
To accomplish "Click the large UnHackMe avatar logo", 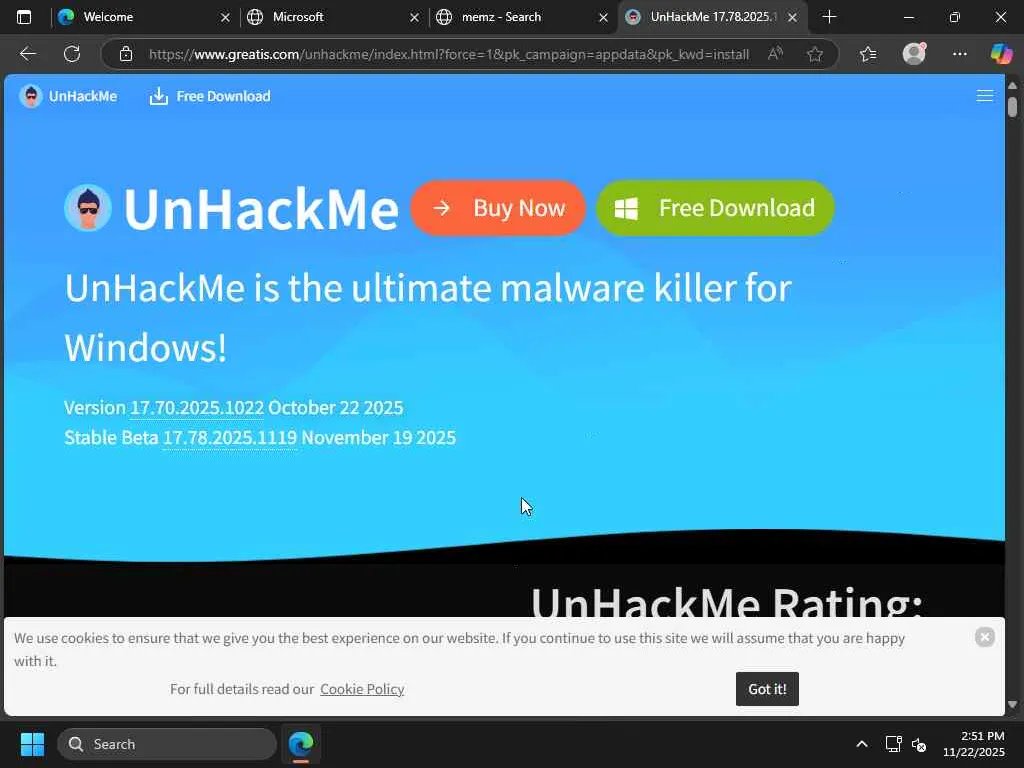I will point(88,208).
